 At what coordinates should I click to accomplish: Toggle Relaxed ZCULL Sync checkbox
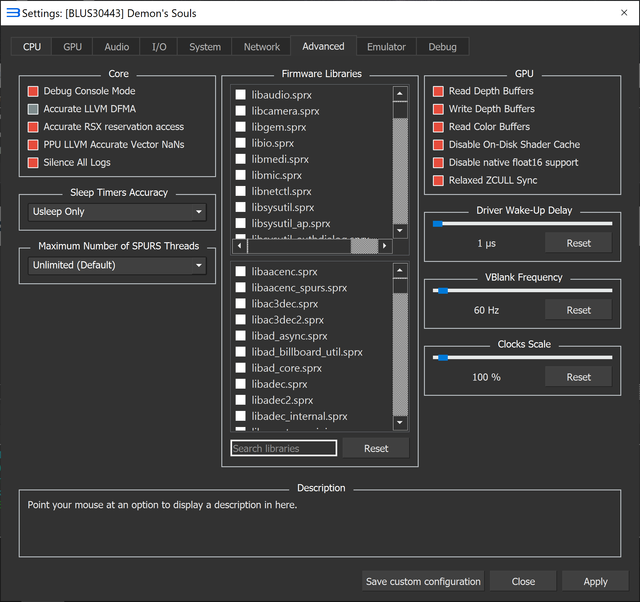438,180
